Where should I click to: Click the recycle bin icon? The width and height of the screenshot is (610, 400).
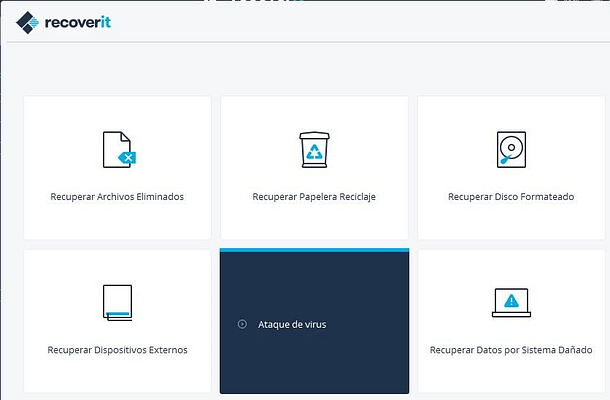(x=314, y=149)
